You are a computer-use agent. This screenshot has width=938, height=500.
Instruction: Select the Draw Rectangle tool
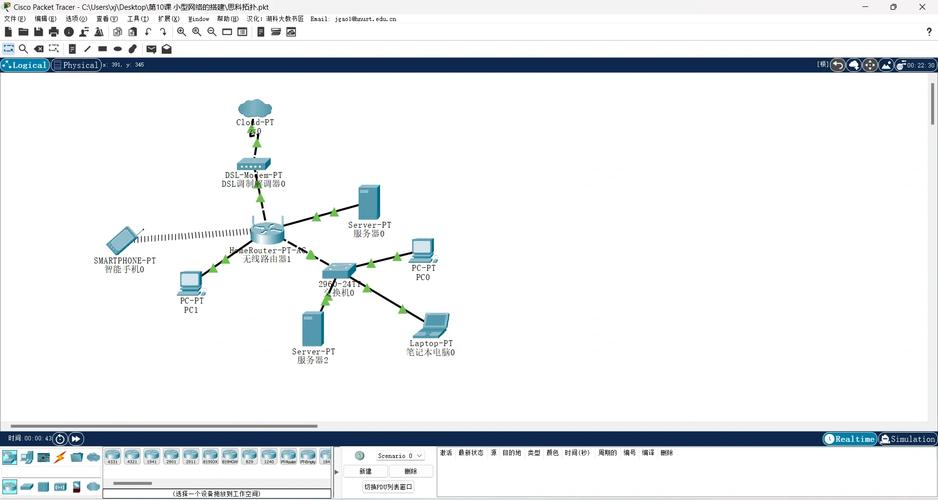tap(102, 49)
